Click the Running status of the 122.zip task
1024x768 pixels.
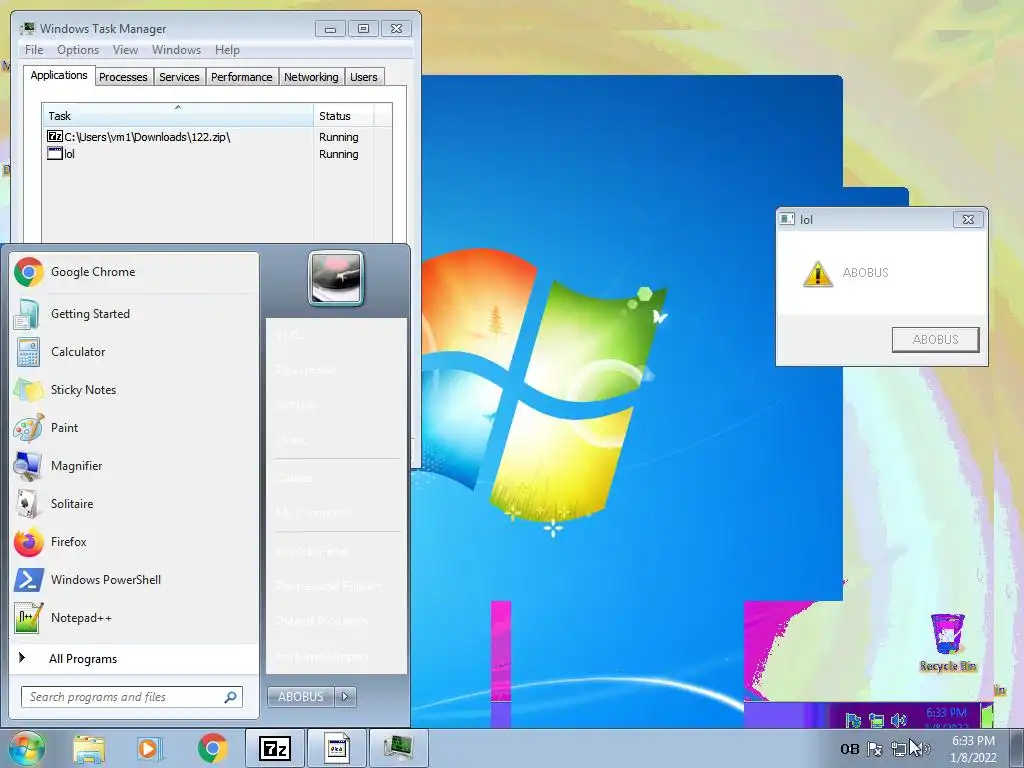338,137
